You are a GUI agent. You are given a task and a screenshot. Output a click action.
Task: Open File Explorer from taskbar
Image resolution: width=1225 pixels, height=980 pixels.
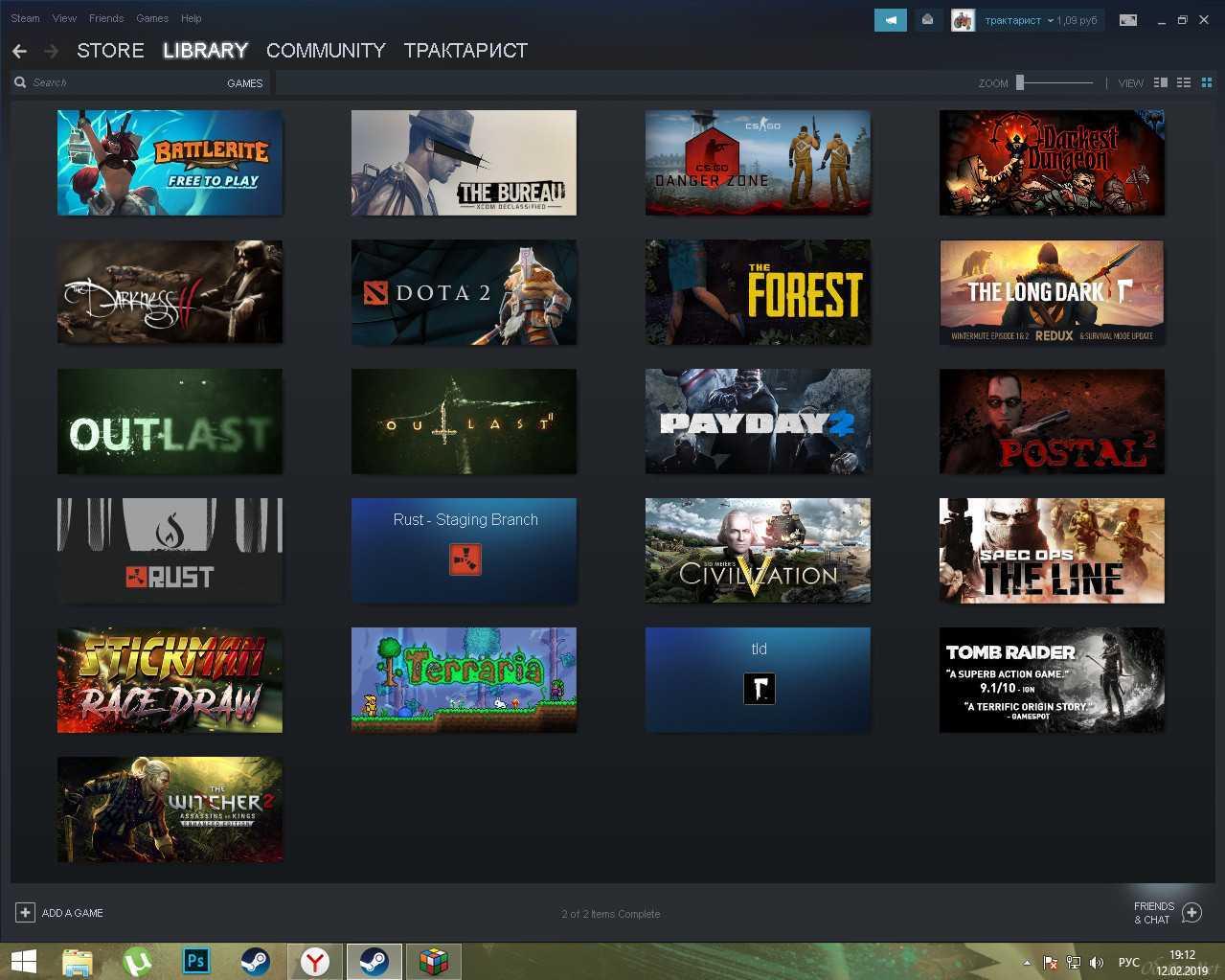78,961
